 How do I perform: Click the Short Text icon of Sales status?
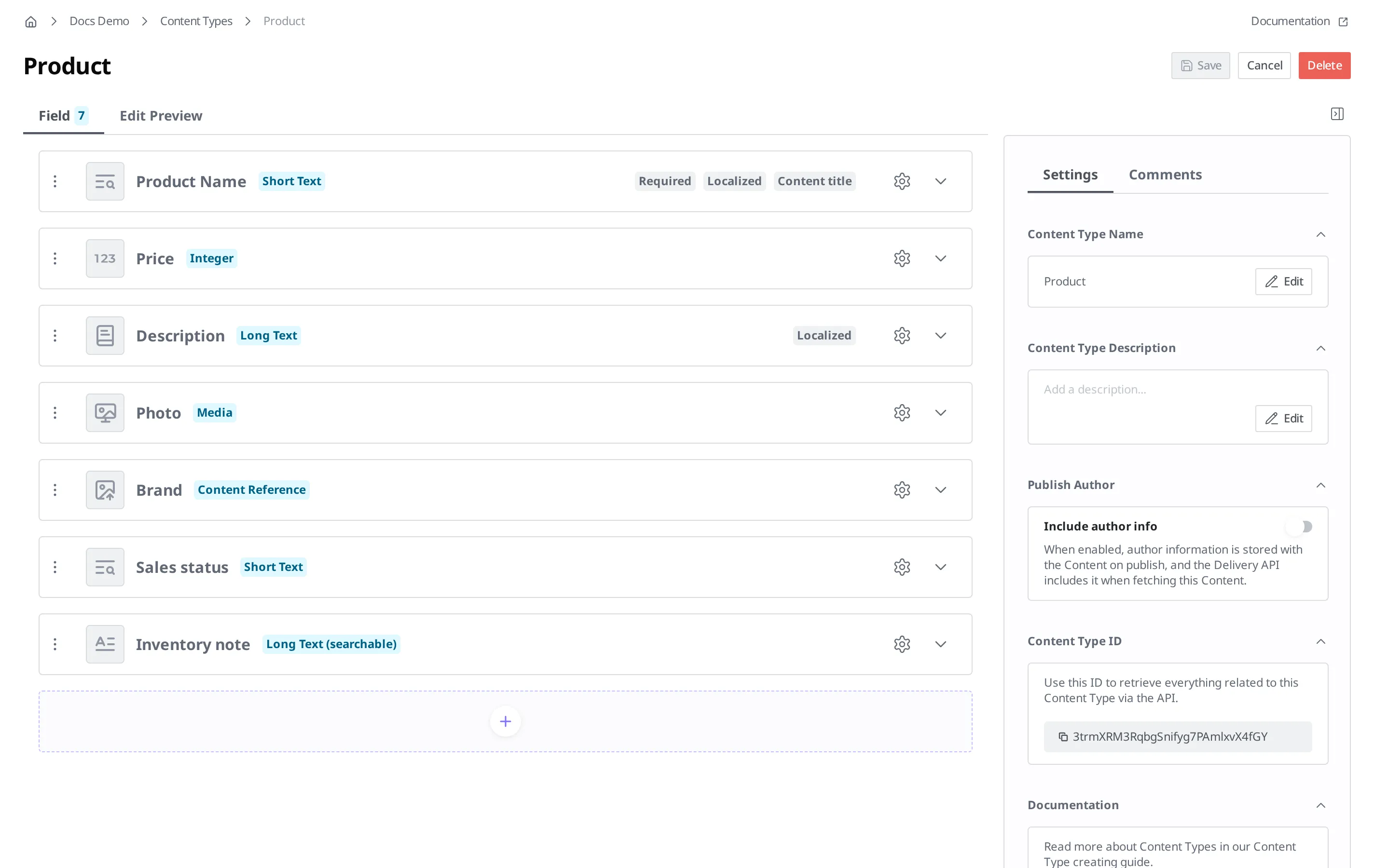(105, 567)
